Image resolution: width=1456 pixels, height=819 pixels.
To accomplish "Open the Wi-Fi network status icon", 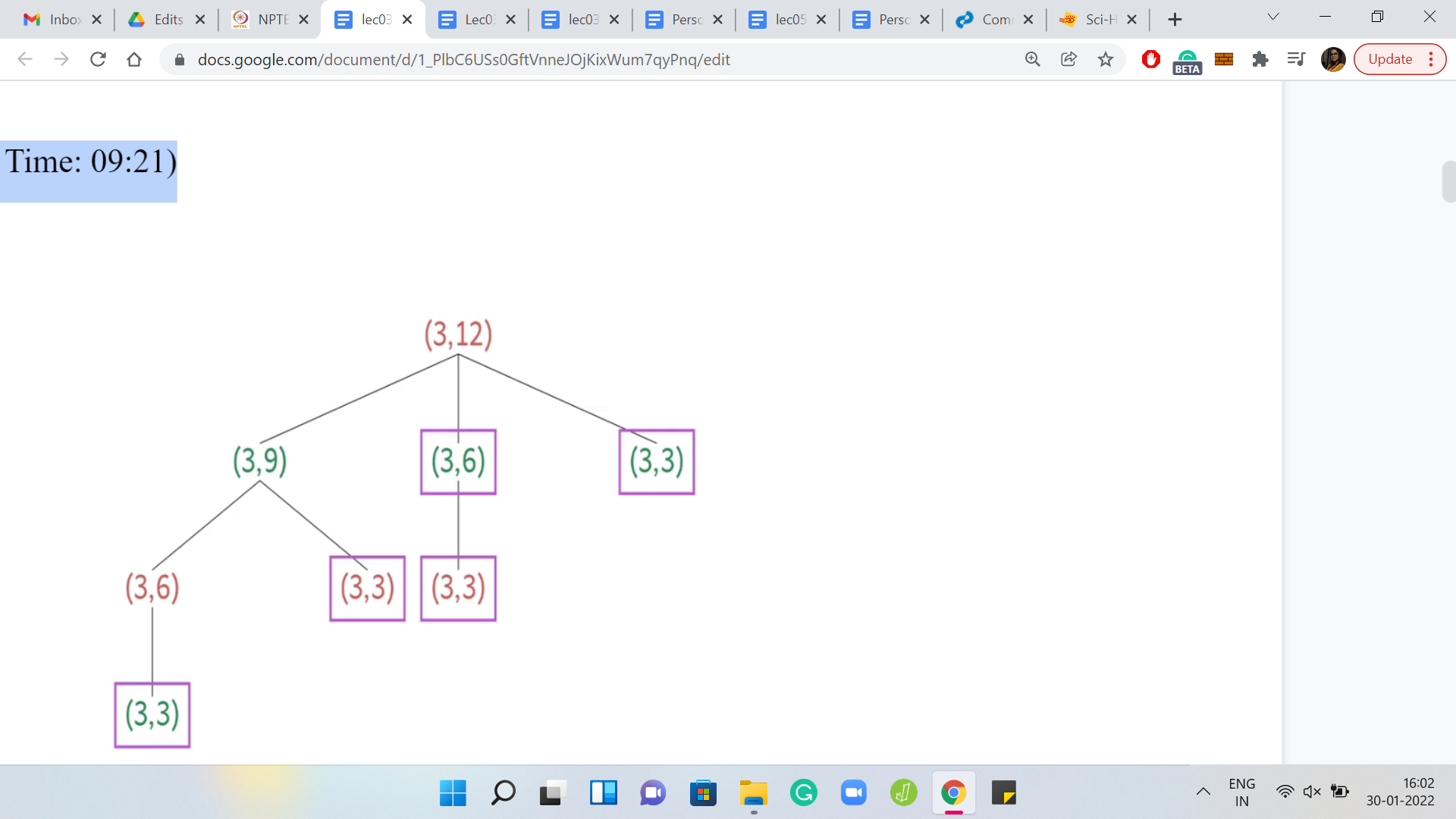I will click(1285, 792).
